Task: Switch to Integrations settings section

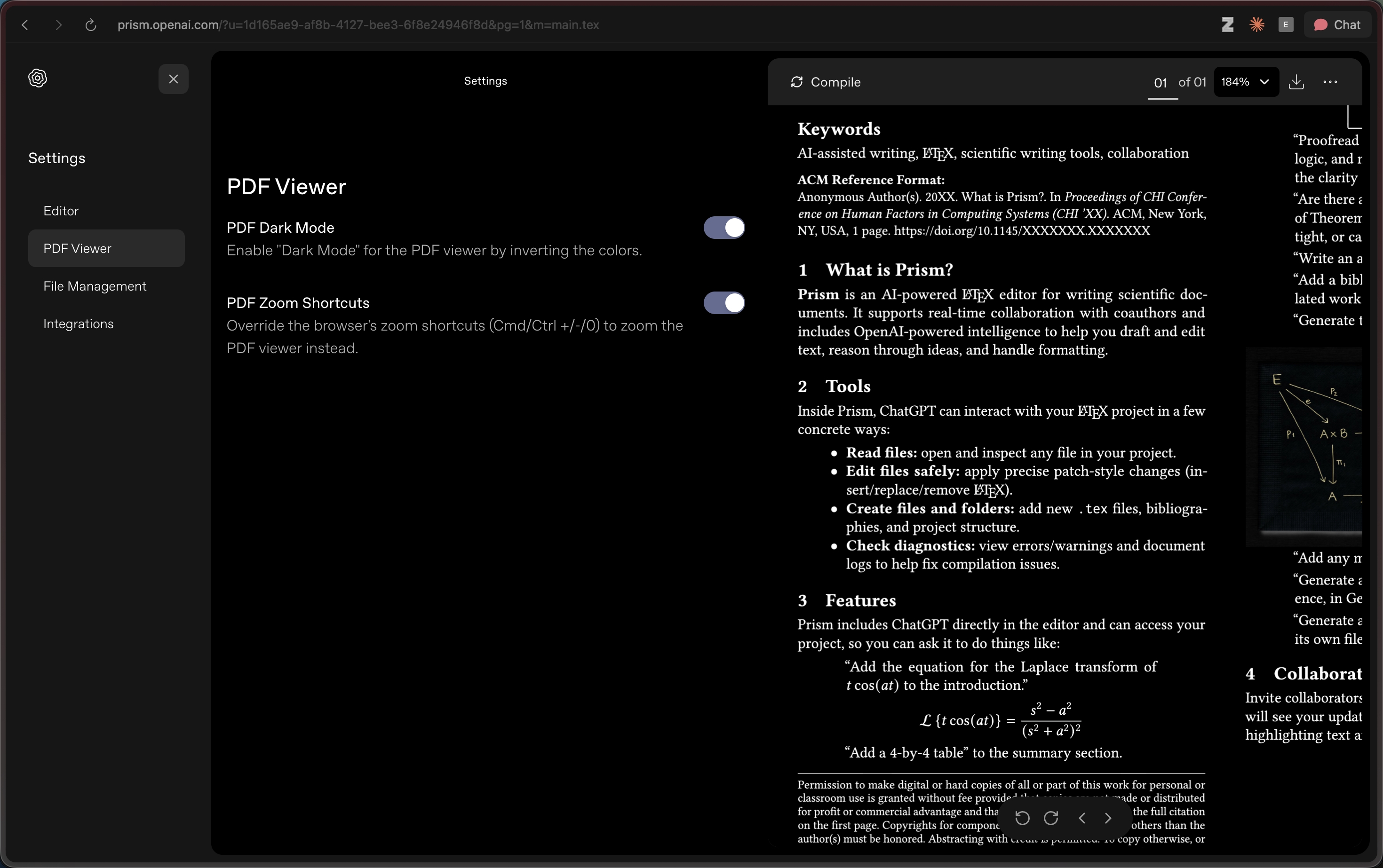Action: [x=79, y=324]
